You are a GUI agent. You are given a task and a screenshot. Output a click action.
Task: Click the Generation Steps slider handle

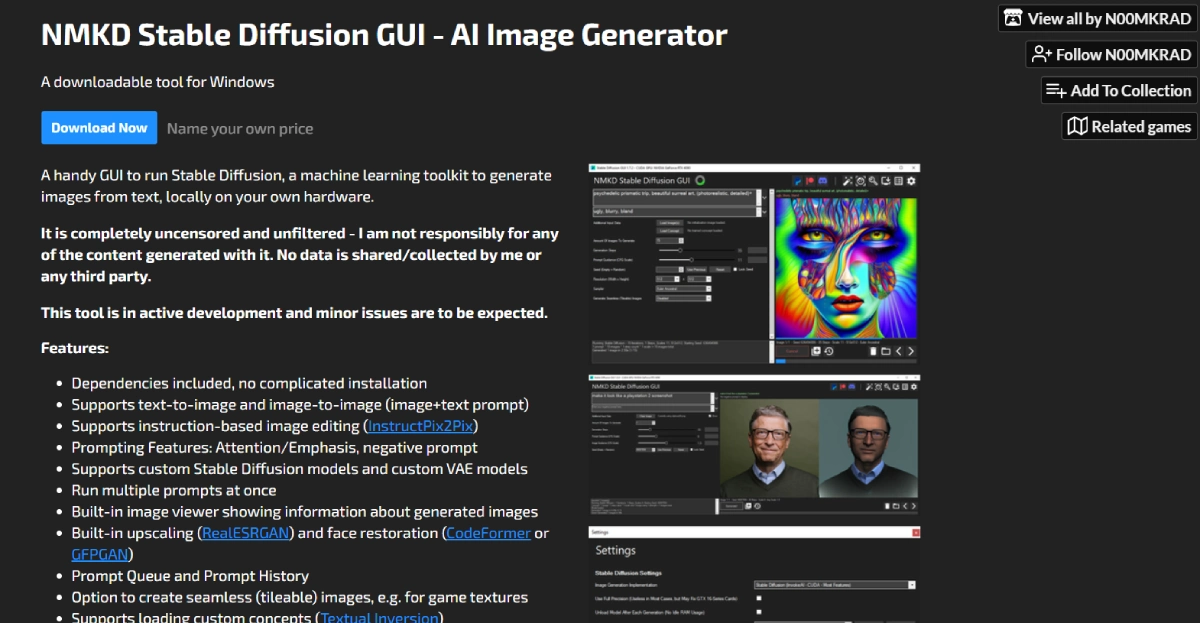(x=681, y=250)
